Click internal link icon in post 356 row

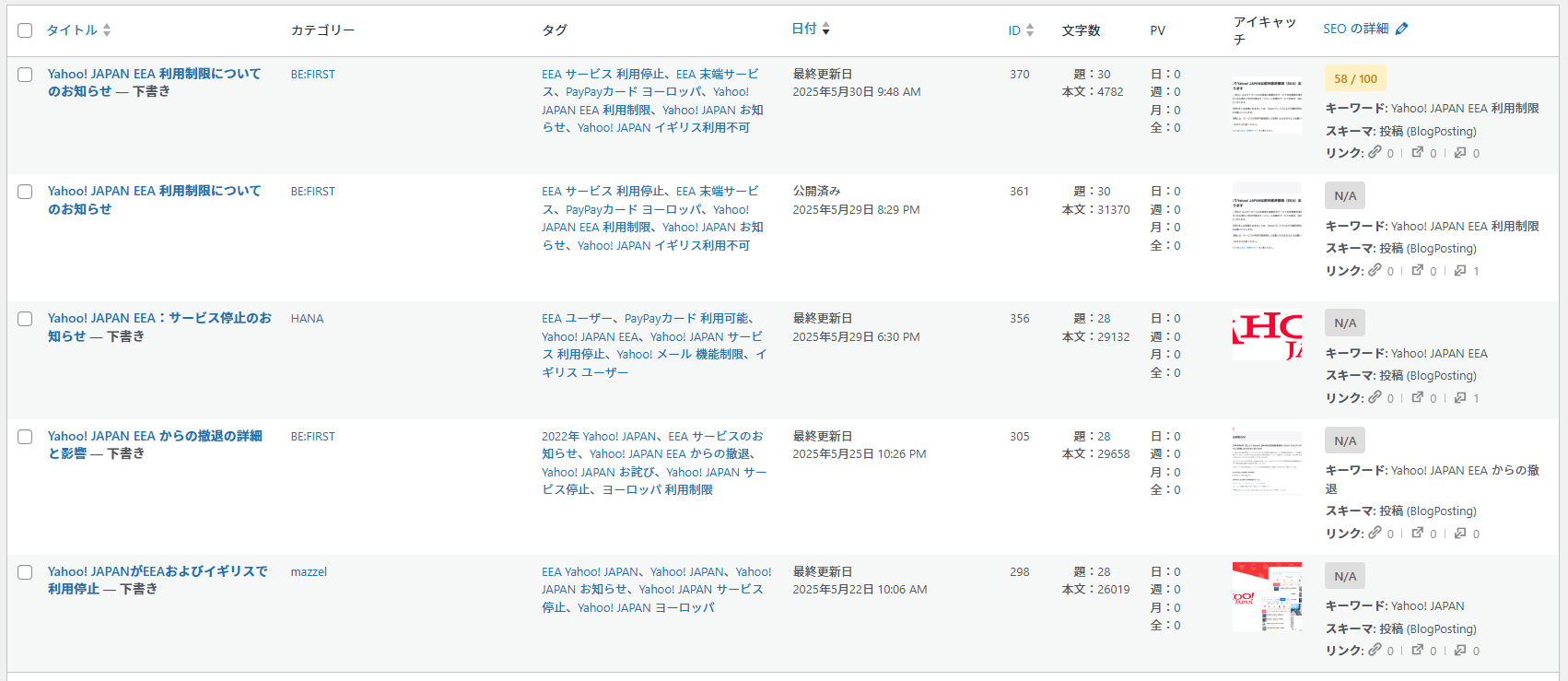click(1375, 397)
